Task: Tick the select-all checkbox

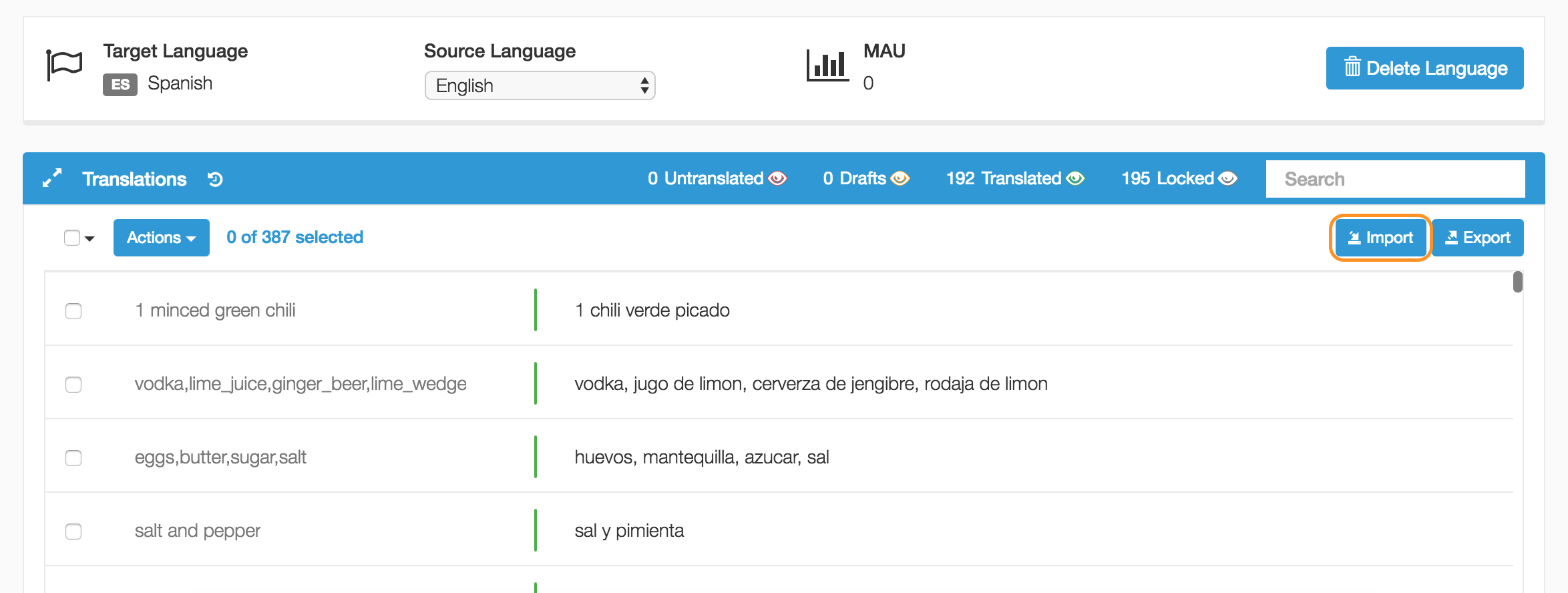Action: (72, 238)
